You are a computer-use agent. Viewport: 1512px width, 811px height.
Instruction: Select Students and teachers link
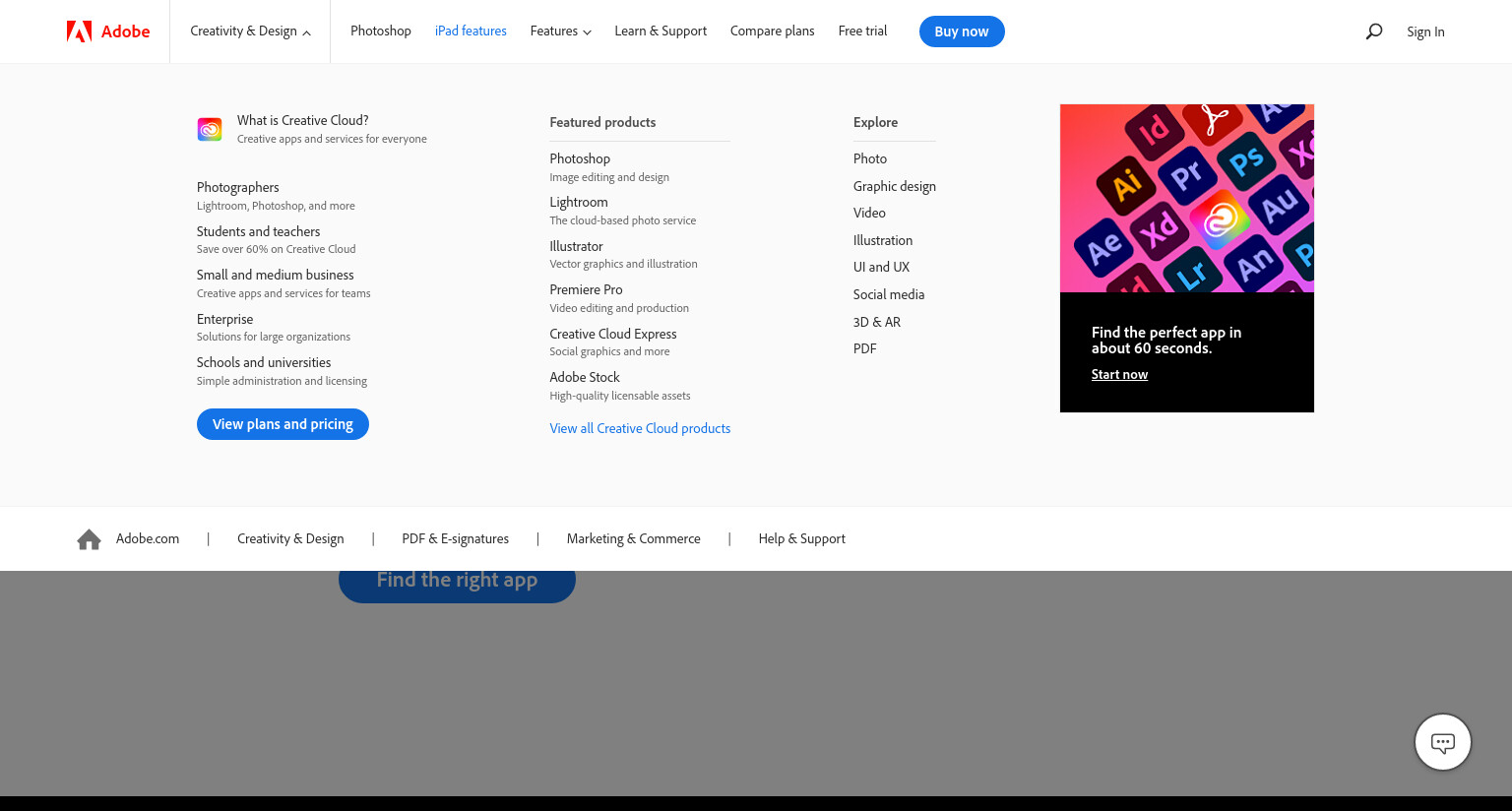(x=258, y=231)
